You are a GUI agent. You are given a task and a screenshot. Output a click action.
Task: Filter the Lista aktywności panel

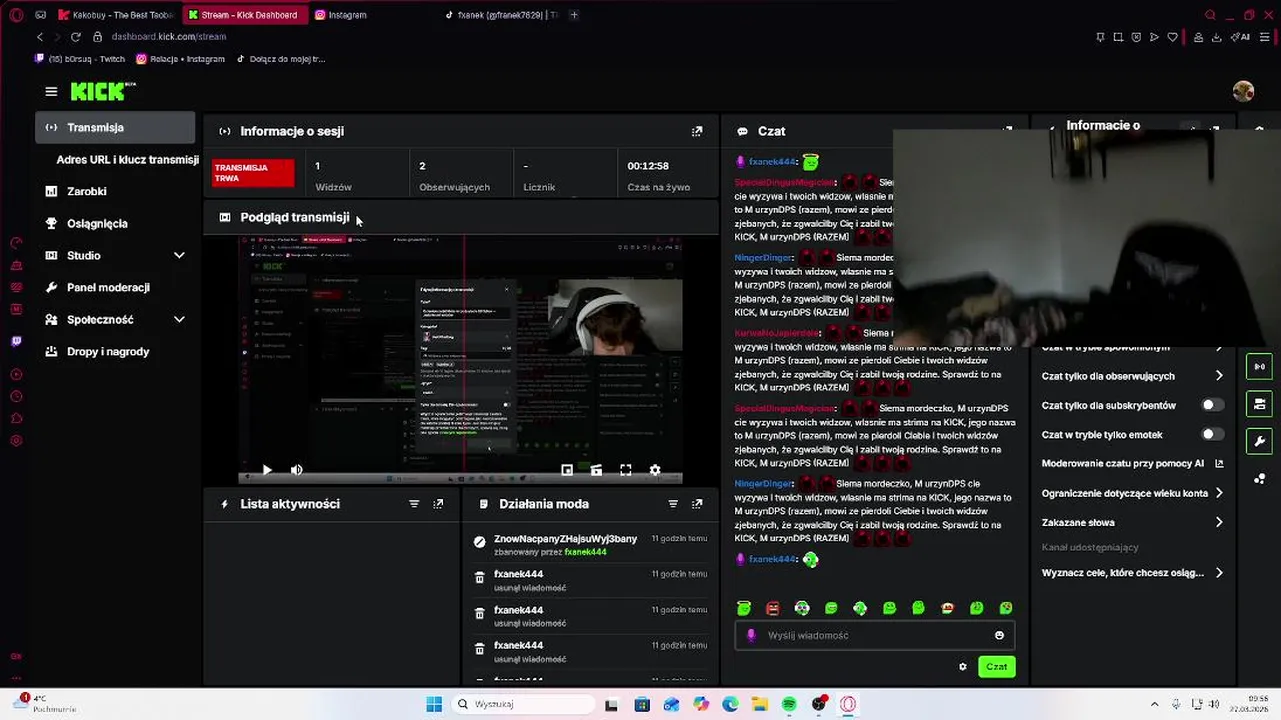tap(414, 504)
